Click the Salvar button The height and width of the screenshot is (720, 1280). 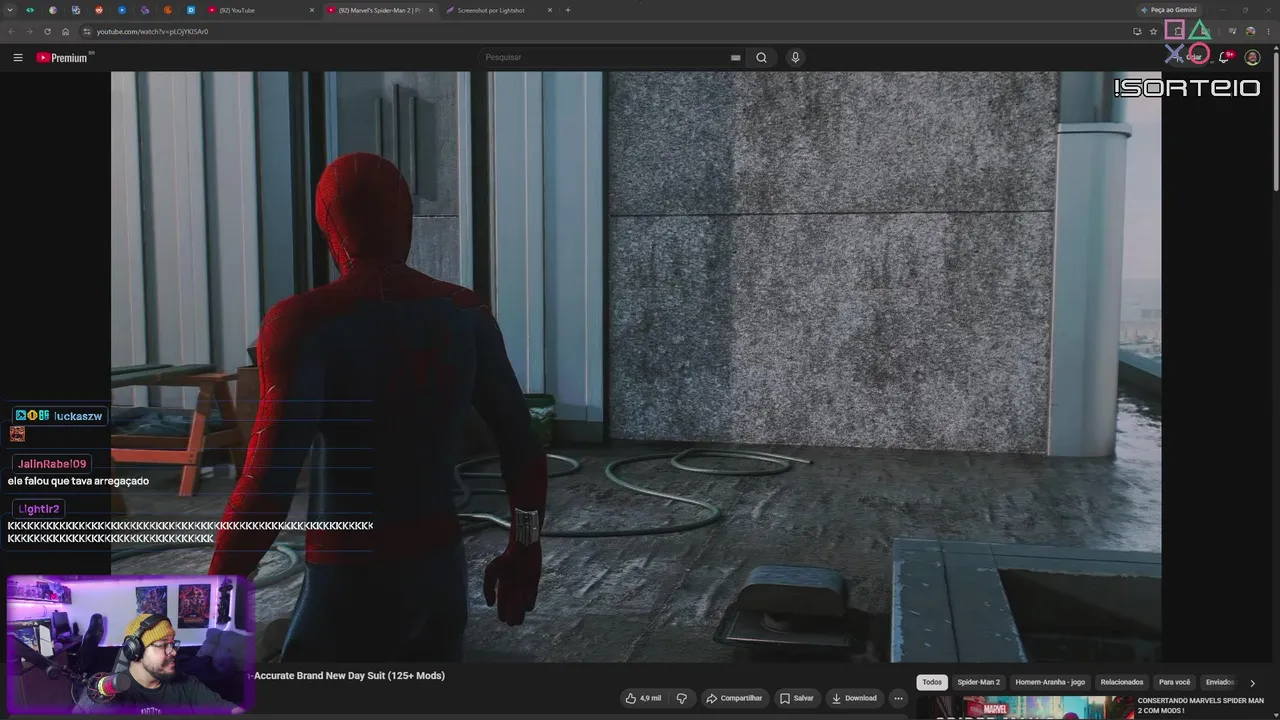(797, 698)
